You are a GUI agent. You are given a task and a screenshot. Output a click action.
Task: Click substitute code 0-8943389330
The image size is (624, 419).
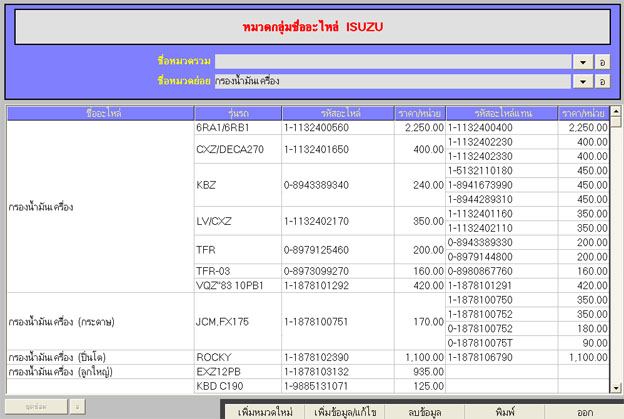(501, 242)
